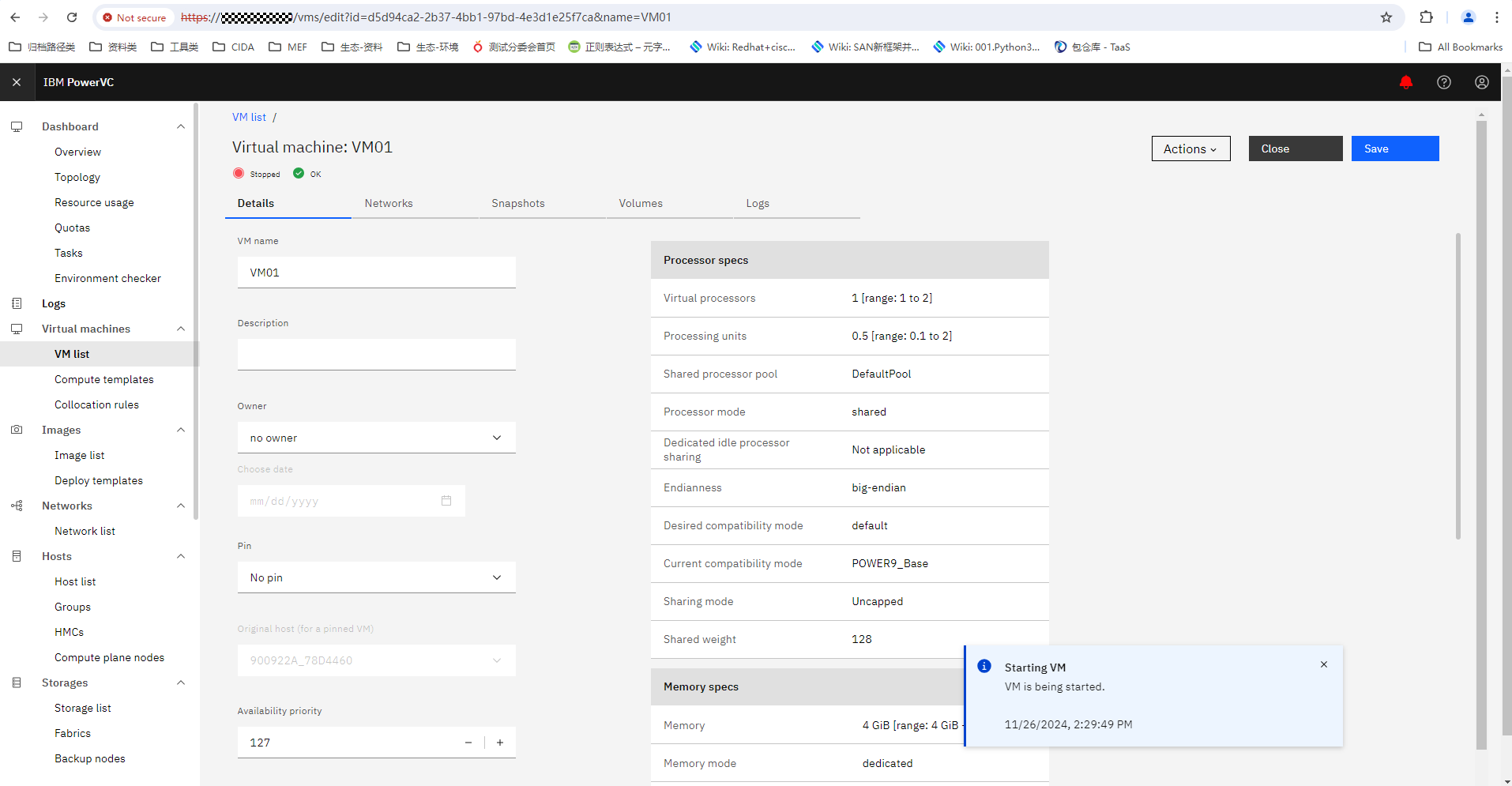Open Deploy templates in sidebar
This screenshot has height=786, width=1512.
pyautogui.click(x=99, y=480)
